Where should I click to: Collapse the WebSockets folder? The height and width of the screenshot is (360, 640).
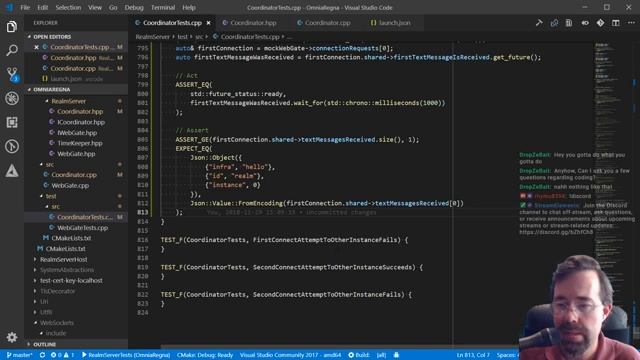coord(57,322)
